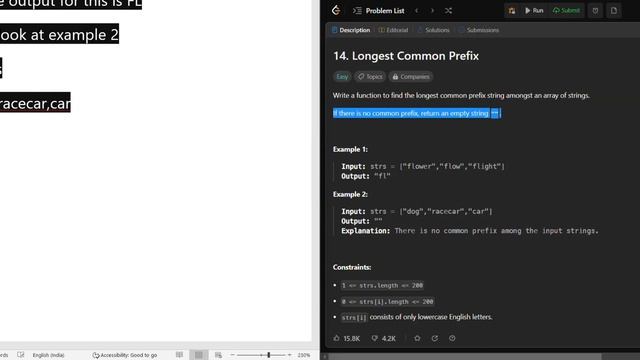Viewport: 640px width, 360px height.
Task: Open the Problem List panel
Action: click(378, 11)
